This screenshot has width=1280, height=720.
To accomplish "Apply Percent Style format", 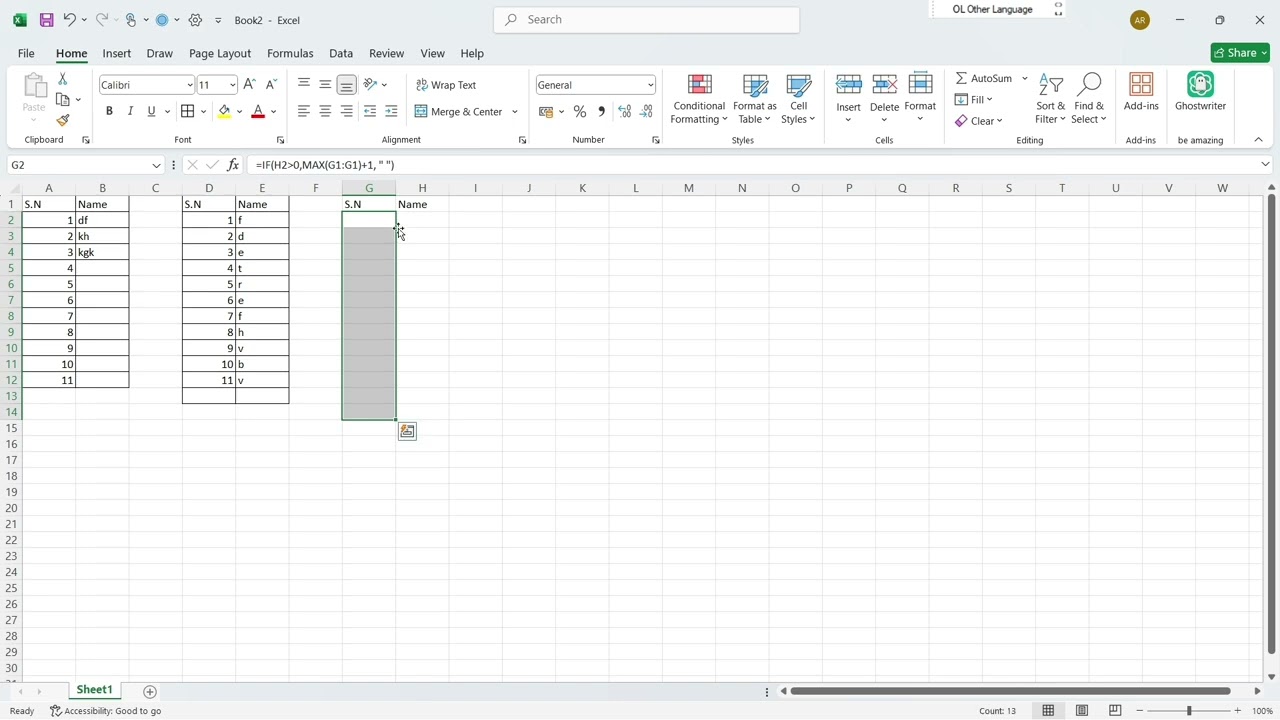I will 580,112.
